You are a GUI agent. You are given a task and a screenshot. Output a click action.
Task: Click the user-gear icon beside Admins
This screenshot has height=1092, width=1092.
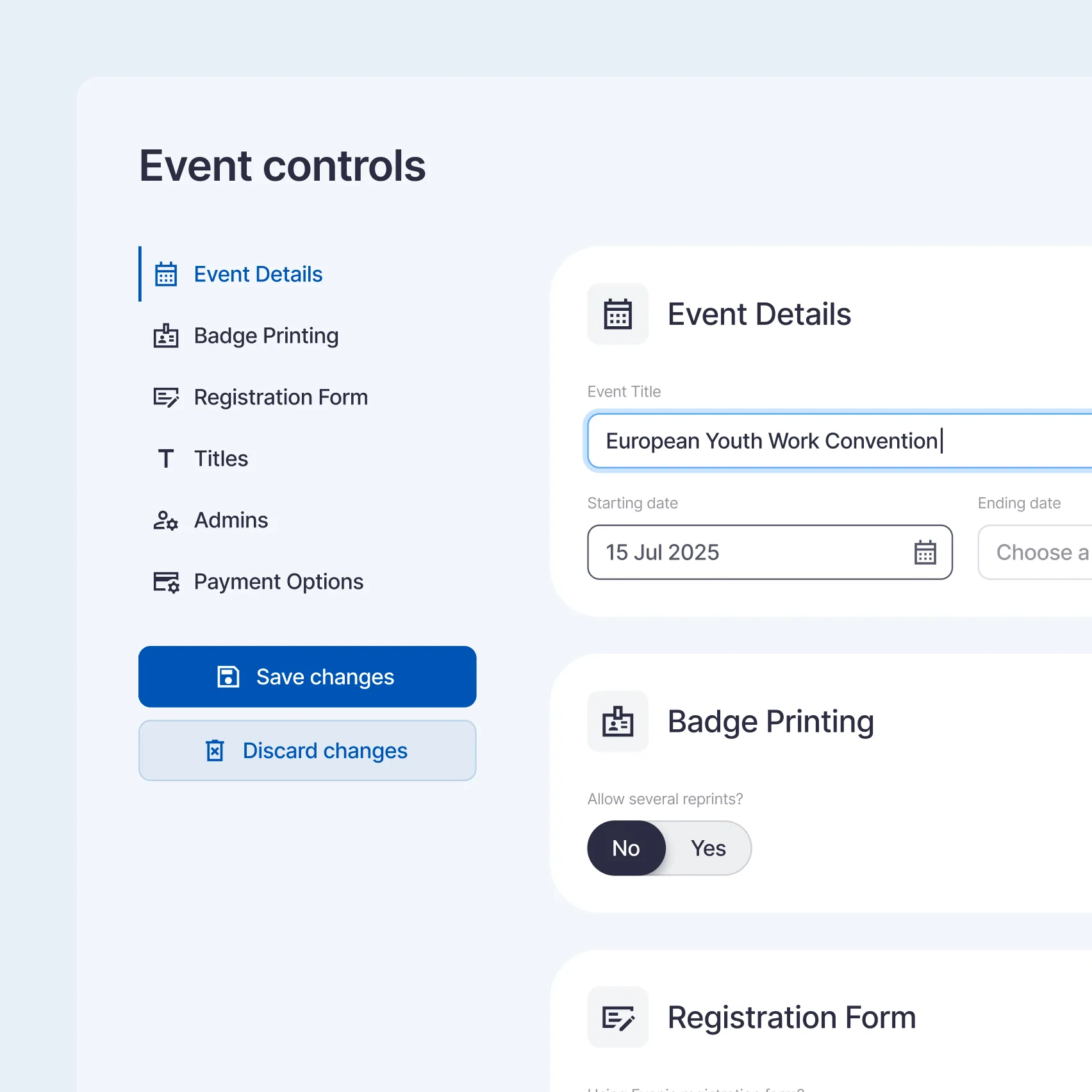point(166,520)
